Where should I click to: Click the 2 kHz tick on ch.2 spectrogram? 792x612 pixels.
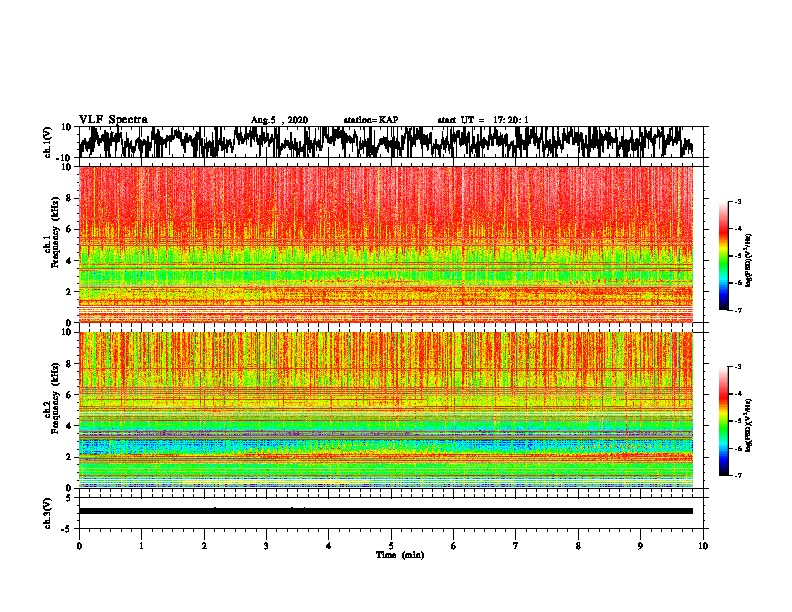pyautogui.click(x=69, y=457)
